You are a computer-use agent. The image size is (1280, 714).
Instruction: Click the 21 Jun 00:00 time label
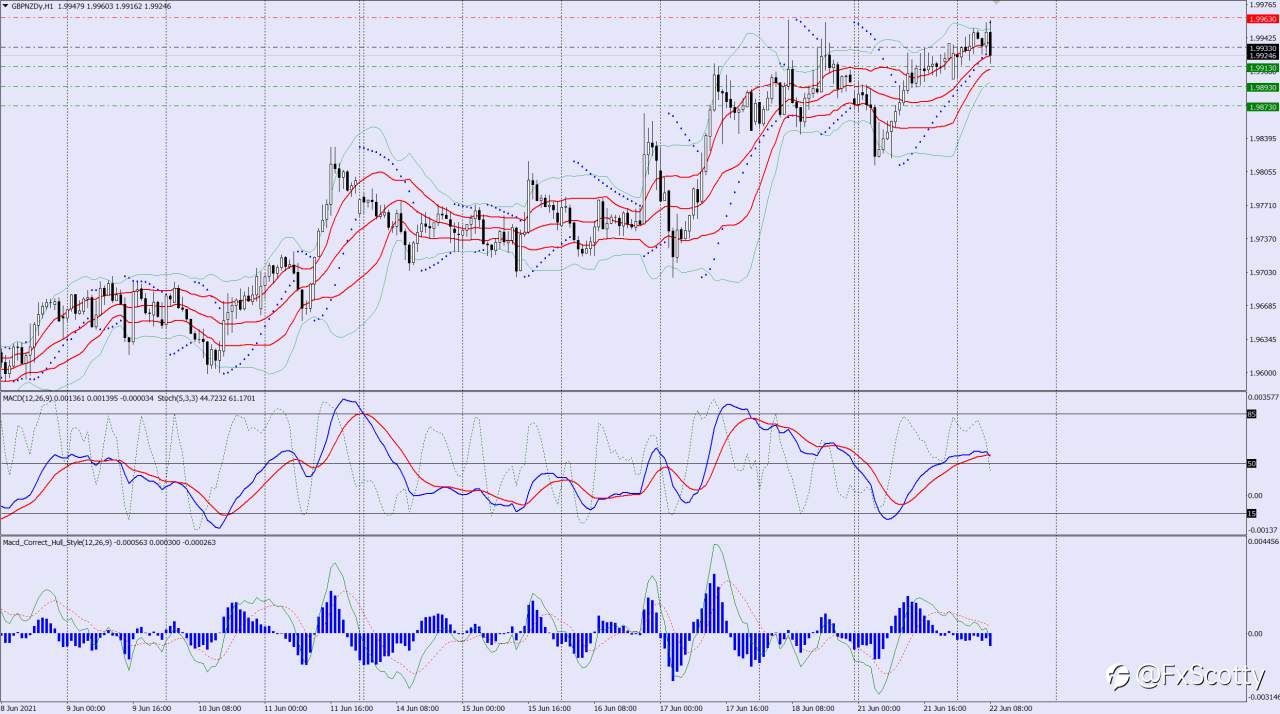pyautogui.click(x=880, y=707)
